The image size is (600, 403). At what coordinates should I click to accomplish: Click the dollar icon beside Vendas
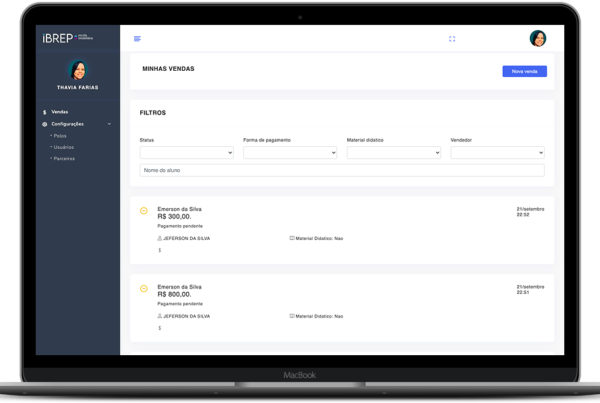click(45, 112)
